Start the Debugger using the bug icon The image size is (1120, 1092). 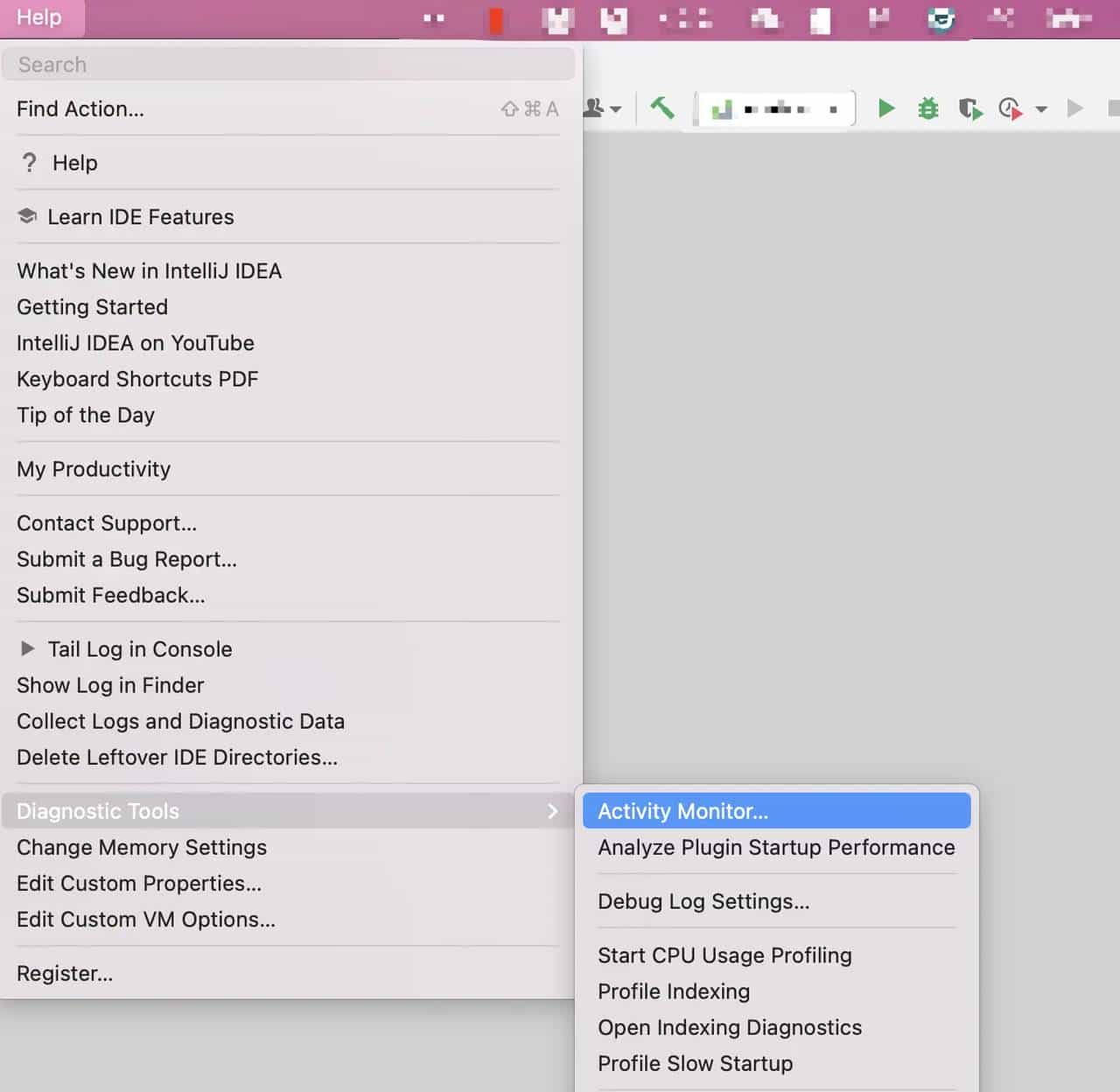[x=927, y=108]
